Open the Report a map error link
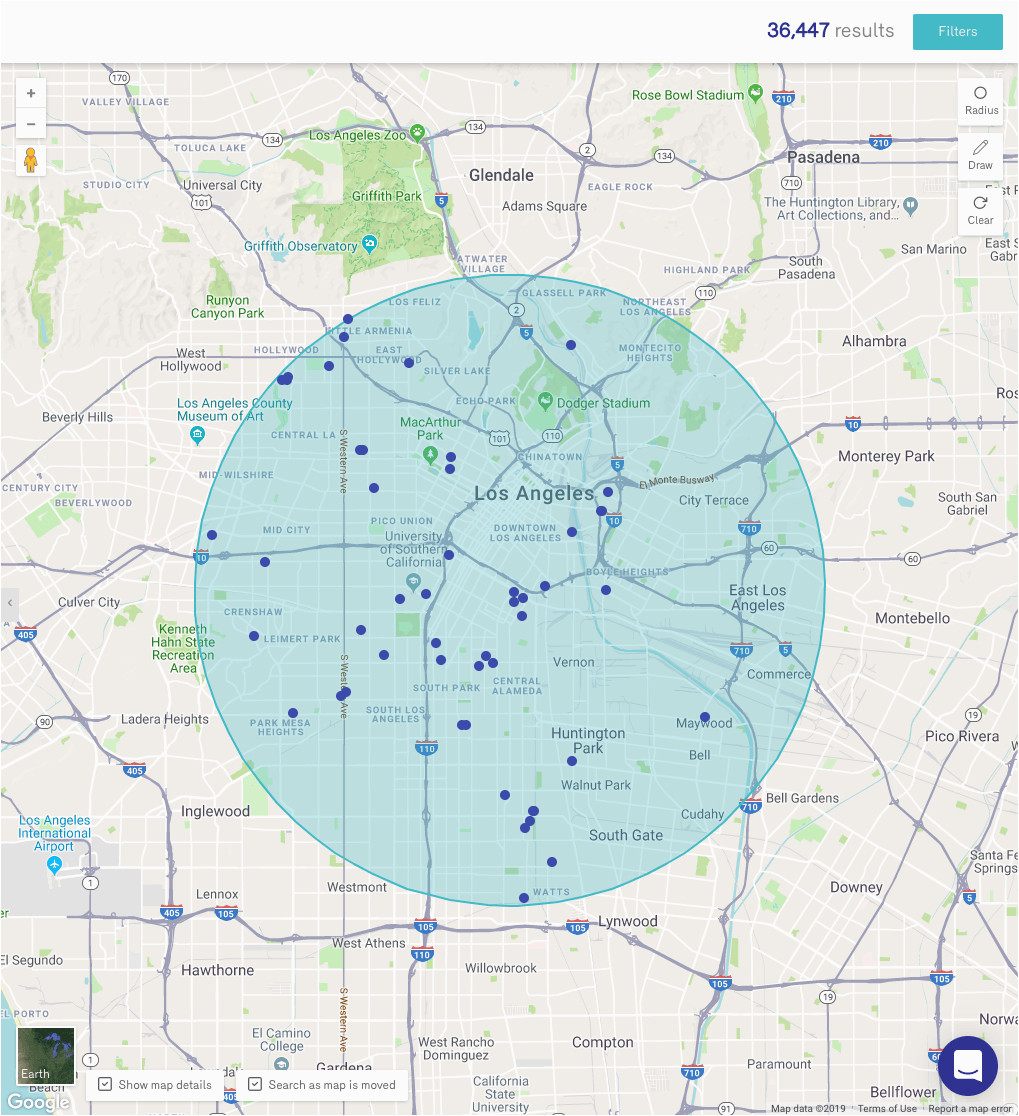Image resolution: width=1019 pixels, height=1116 pixels. pos(969,1108)
